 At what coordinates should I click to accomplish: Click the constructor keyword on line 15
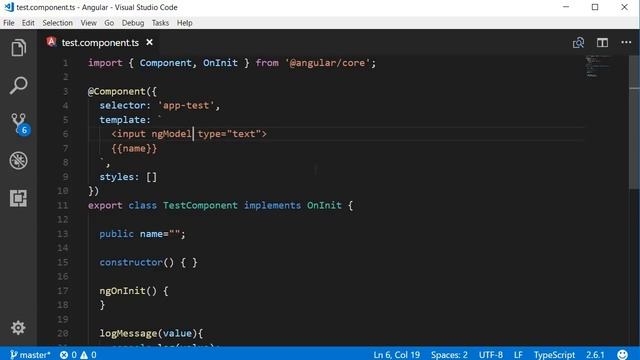coord(131,262)
